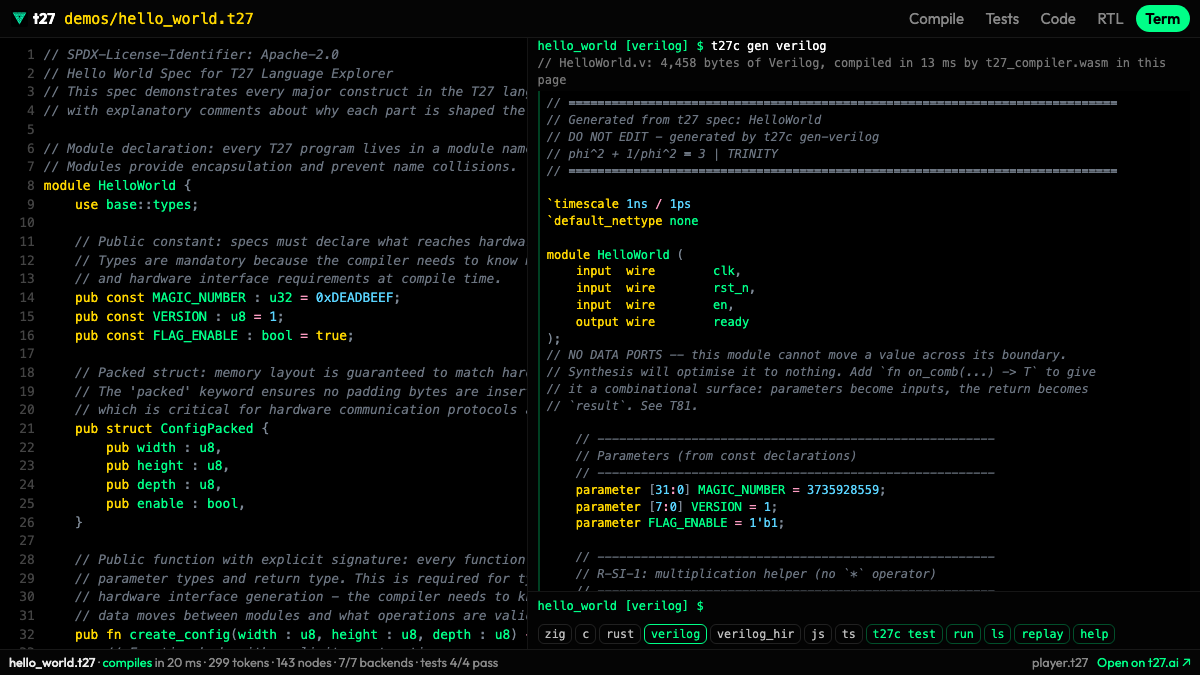This screenshot has height=675, width=1200.
Task: Click the hello_world.t27 status bar filename
Action: [x=52, y=663]
